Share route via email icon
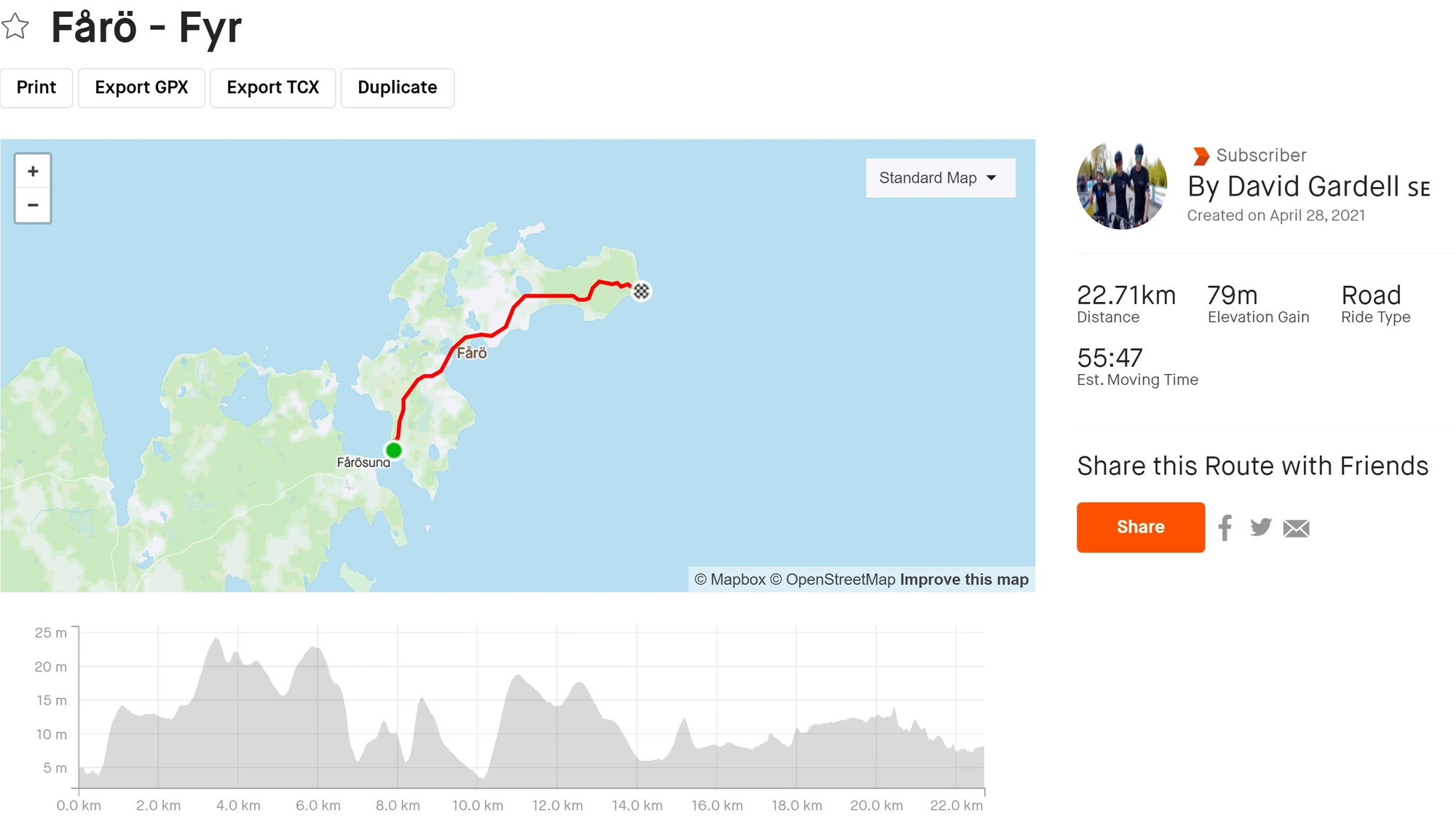Viewport: 1456px width, 834px height. click(1296, 528)
